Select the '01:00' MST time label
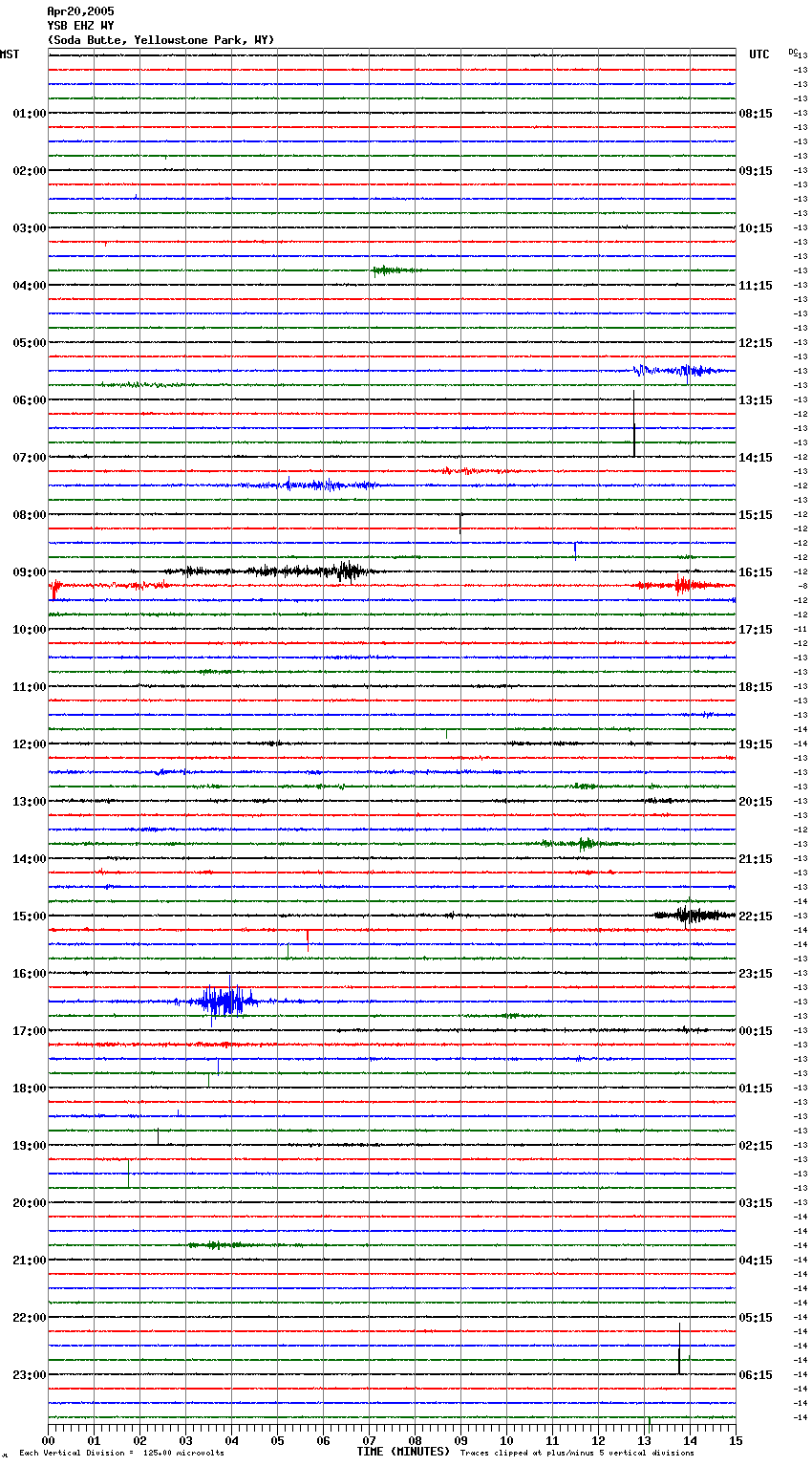812x1466 pixels. pyautogui.click(x=30, y=114)
